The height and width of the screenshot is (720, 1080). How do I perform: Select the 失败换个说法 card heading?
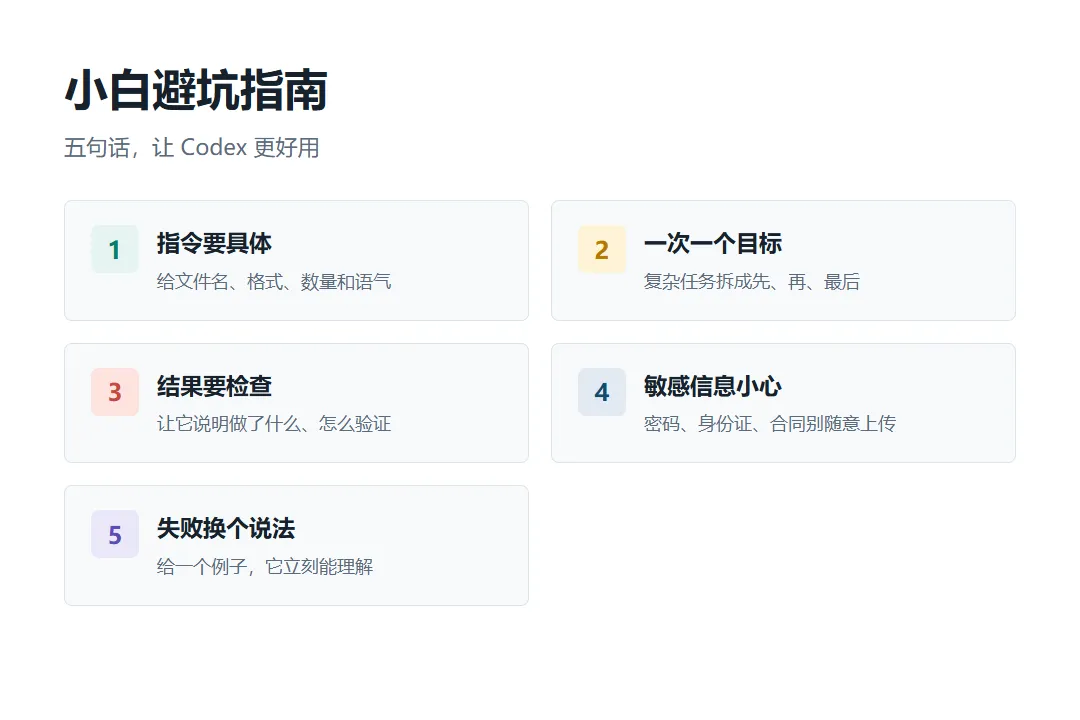(226, 528)
